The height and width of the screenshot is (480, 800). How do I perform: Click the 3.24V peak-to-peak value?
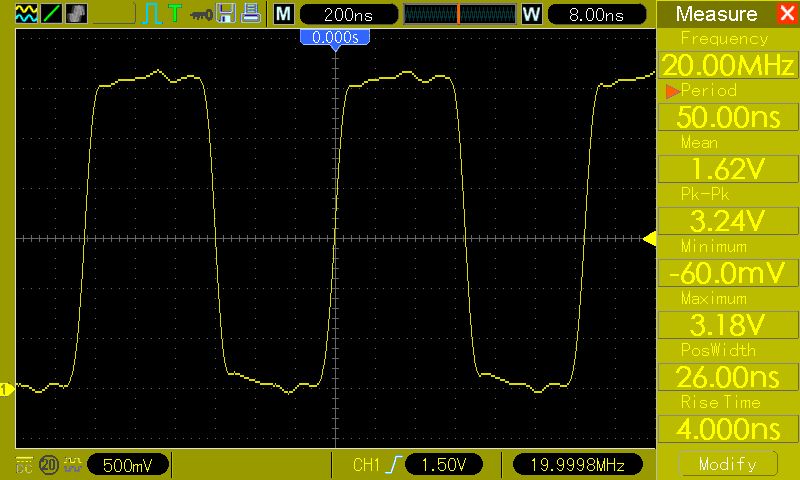[x=728, y=221]
